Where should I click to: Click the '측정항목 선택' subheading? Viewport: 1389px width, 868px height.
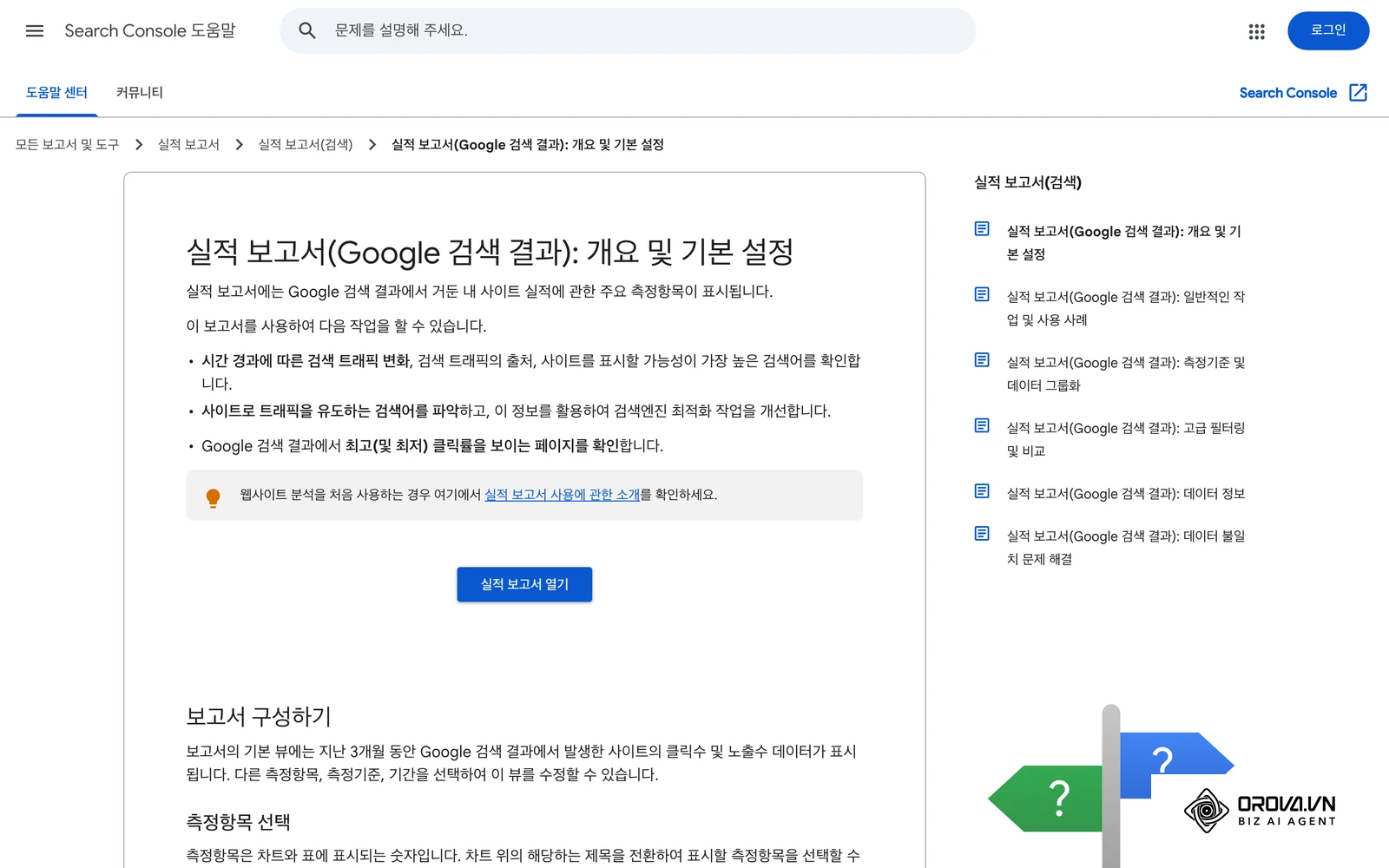click(238, 822)
